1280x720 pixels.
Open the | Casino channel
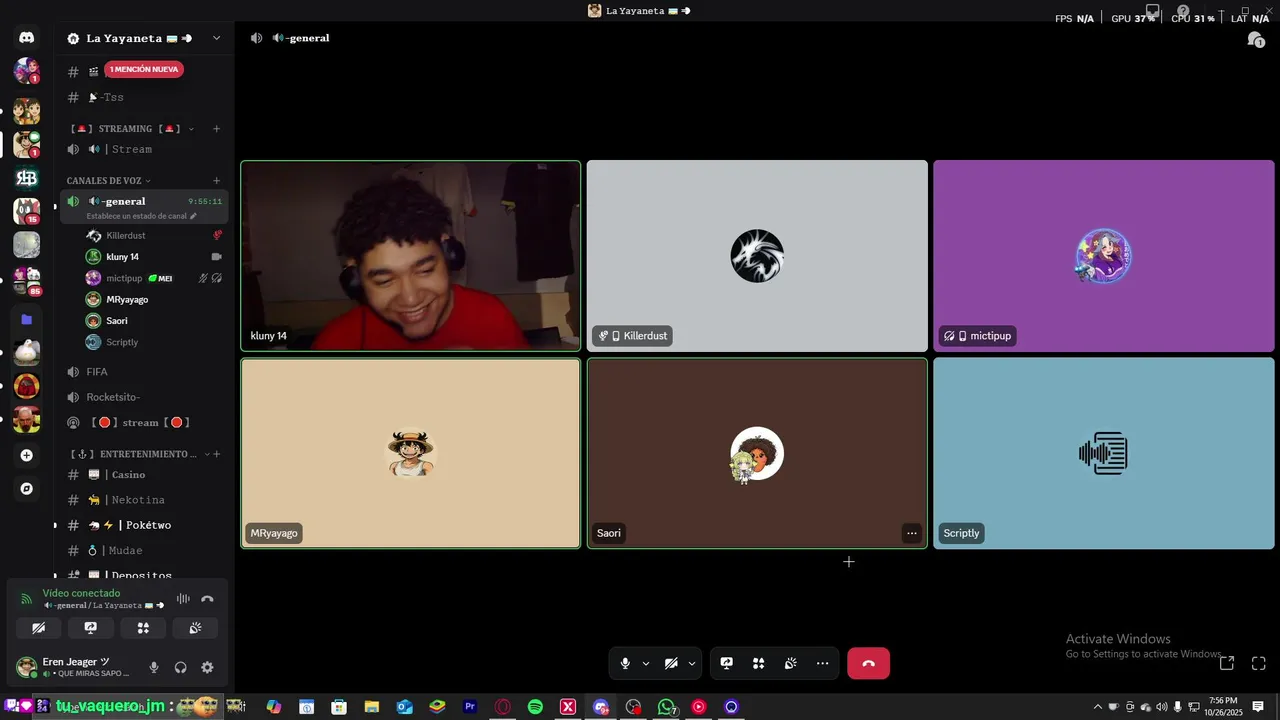tap(144, 475)
